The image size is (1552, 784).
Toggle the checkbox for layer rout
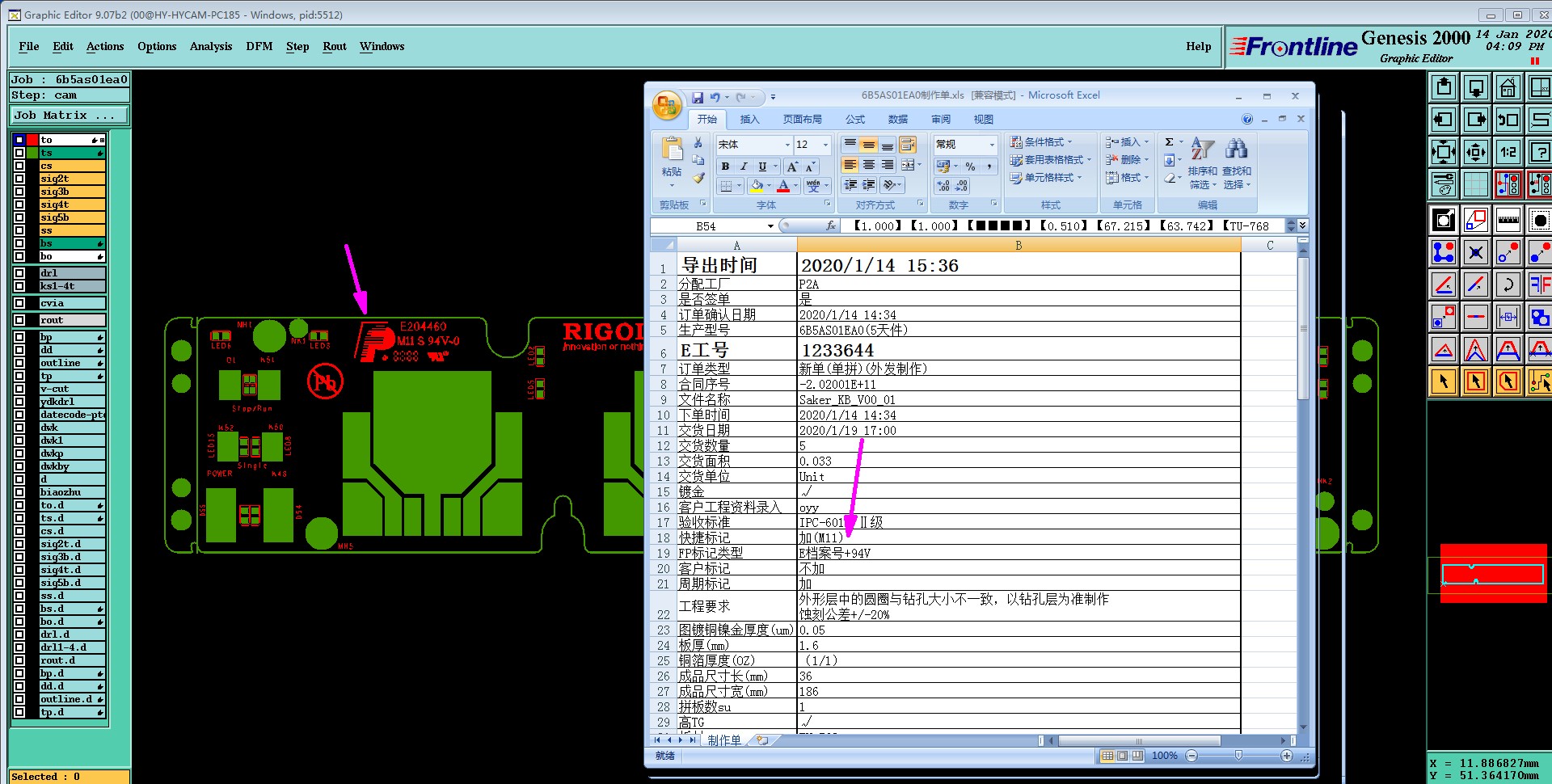19,320
